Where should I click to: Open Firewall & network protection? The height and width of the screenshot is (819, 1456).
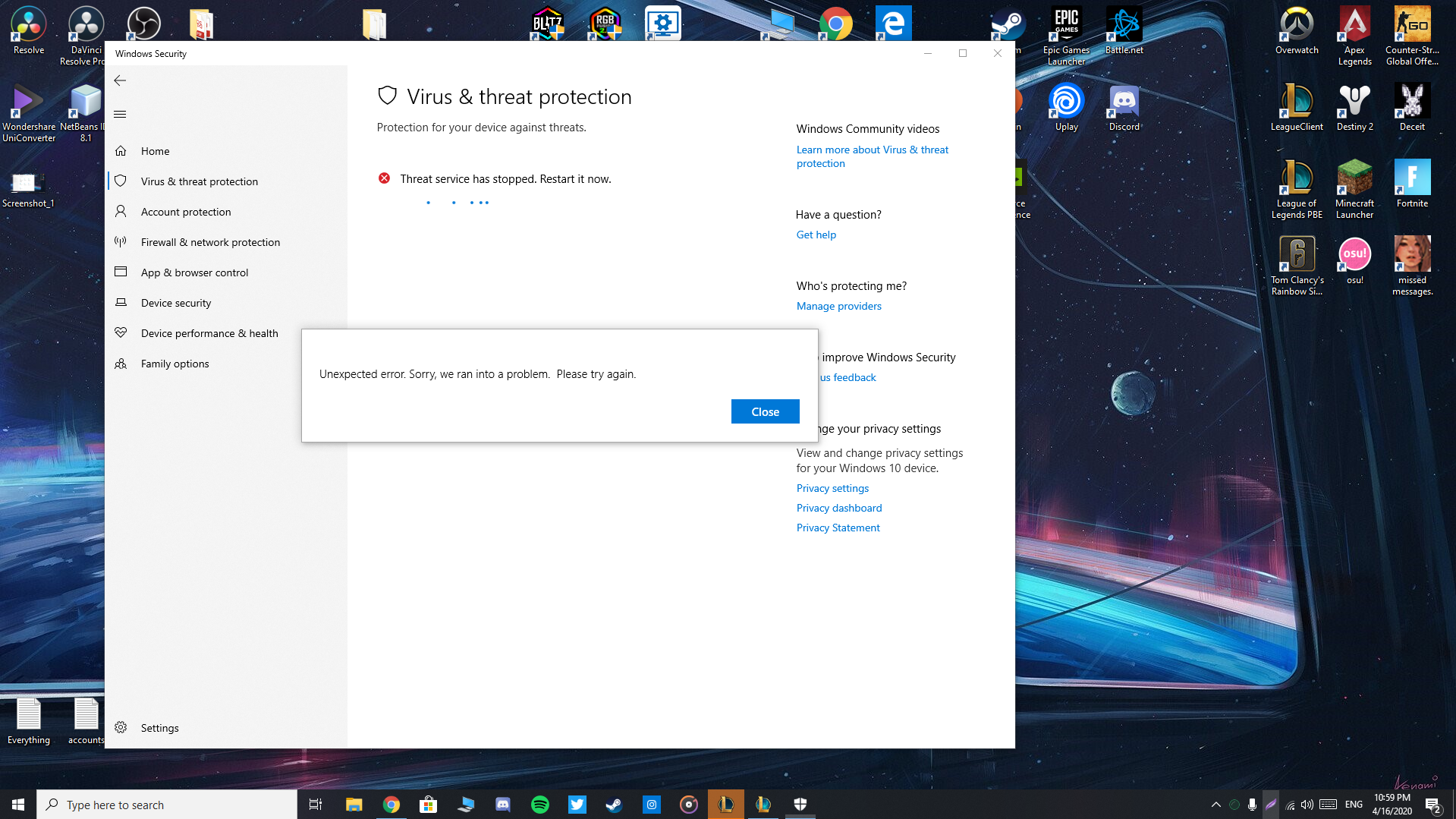(x=226, y=242)
